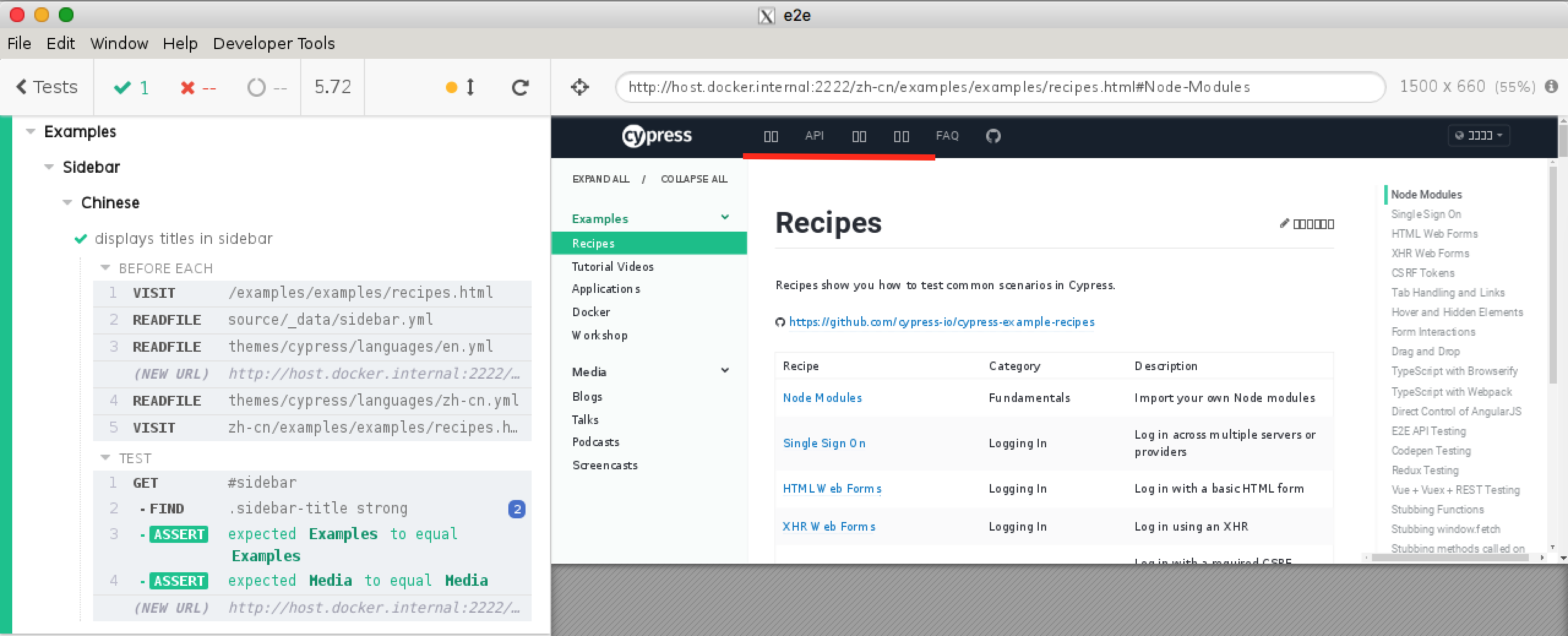This screenshot has height=636, width=1568.
Task: Open Docker in the sidebar
Action: pyautogui.click(x=591, y=312)
